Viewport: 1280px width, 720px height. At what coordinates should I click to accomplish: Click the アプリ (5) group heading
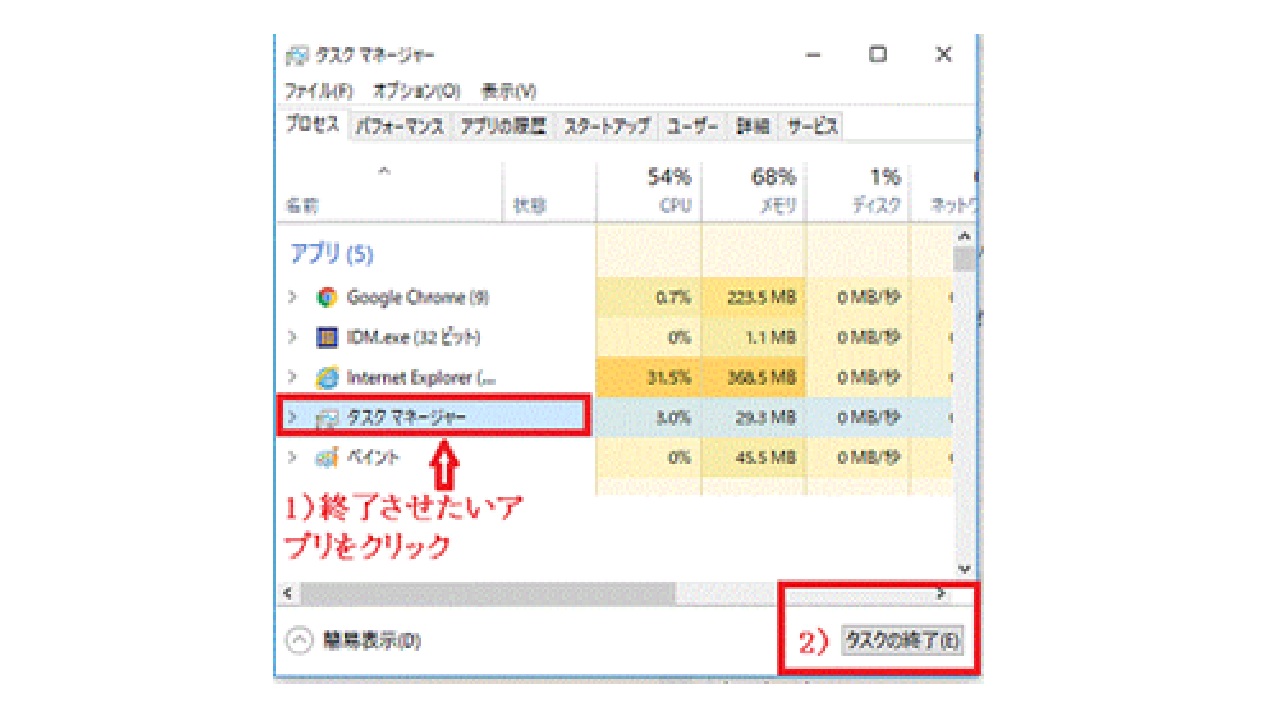point(332,254)
